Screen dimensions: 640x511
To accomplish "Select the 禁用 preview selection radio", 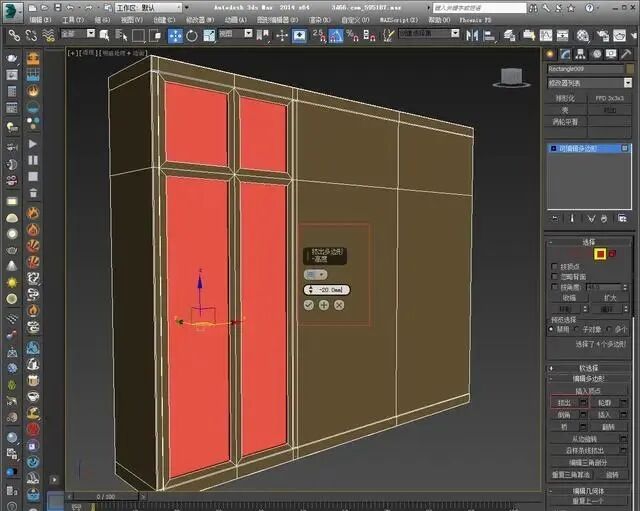I will [551, 329].
